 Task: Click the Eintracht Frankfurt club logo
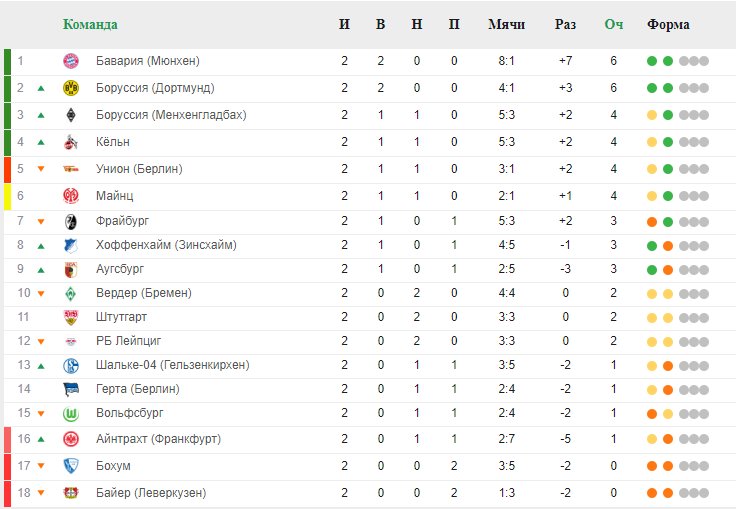point(70,439)
